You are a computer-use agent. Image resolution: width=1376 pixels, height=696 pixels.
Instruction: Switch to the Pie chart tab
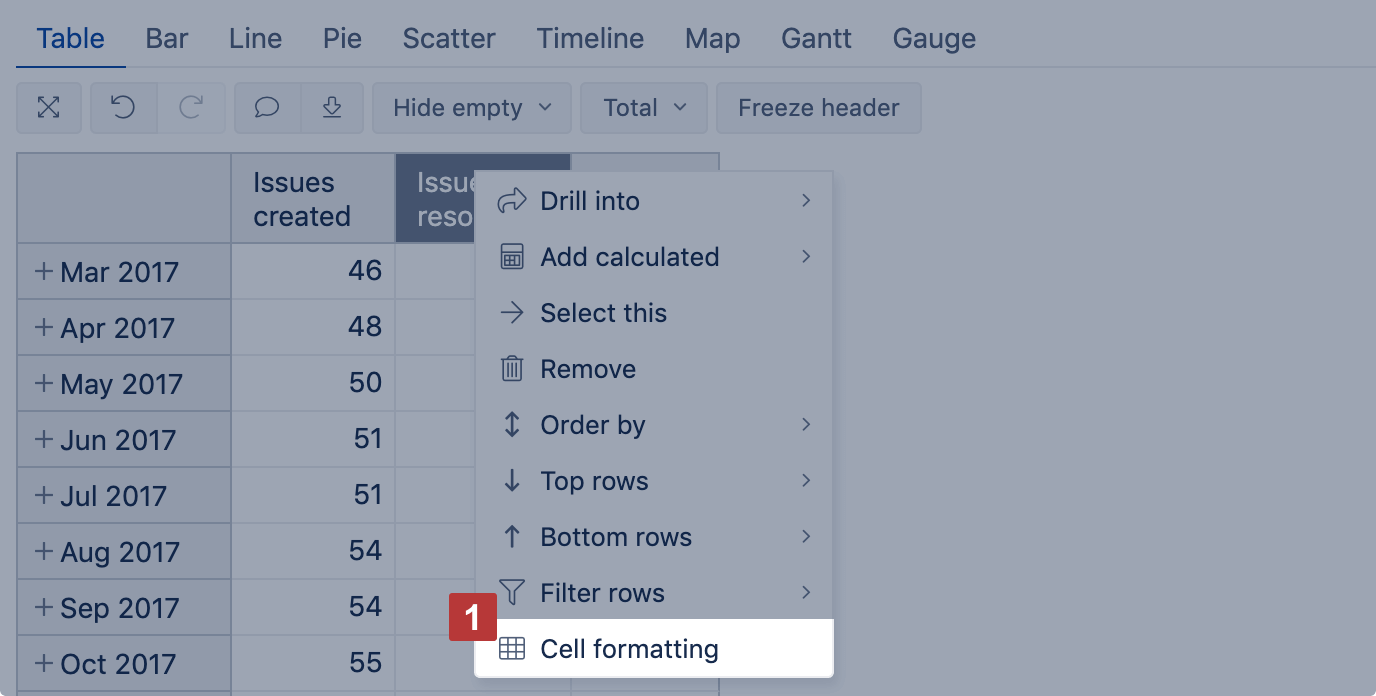click(x=342, y=38)
